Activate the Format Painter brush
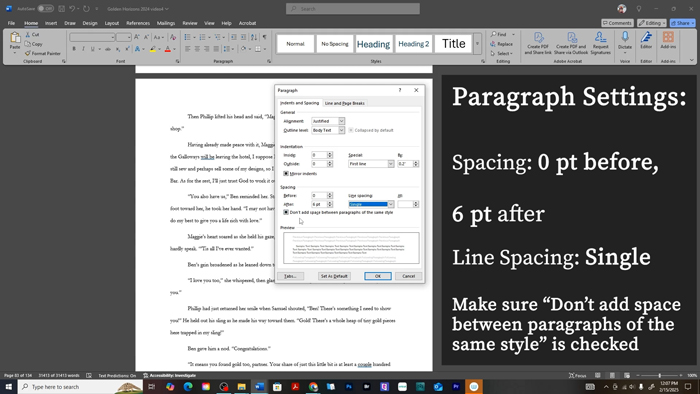 [28, 53]
